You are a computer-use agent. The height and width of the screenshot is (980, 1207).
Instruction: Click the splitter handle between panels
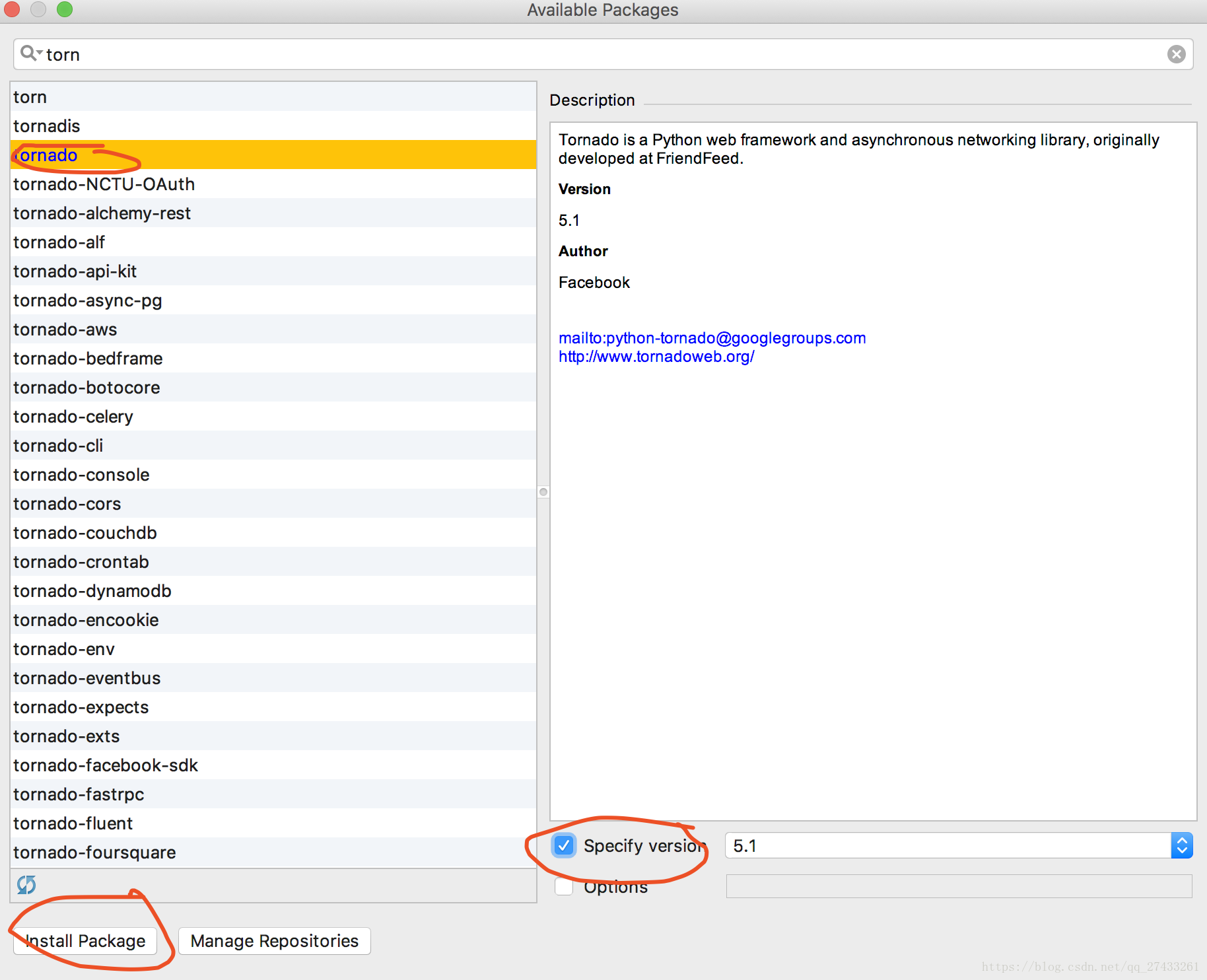(x=543, y=492)
